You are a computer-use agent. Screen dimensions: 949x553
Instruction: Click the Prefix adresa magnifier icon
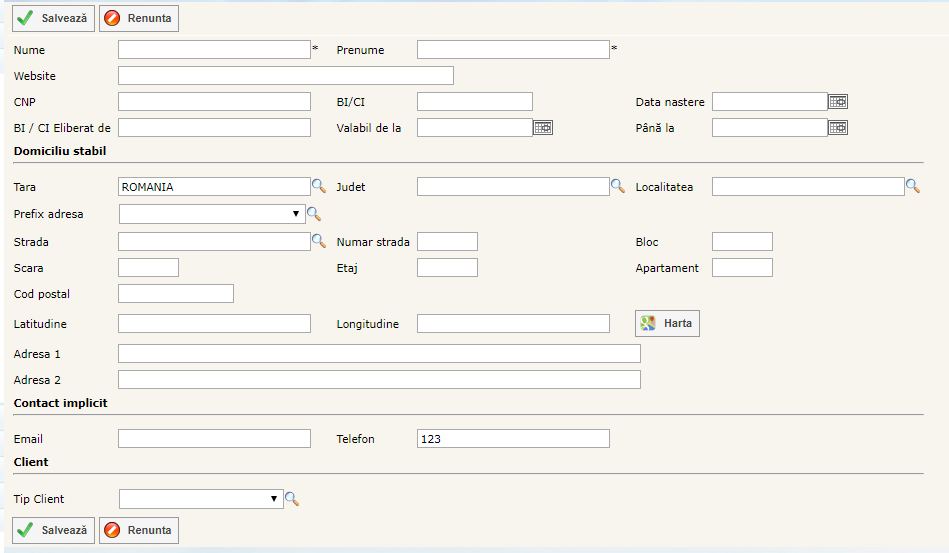coord(314,214)
